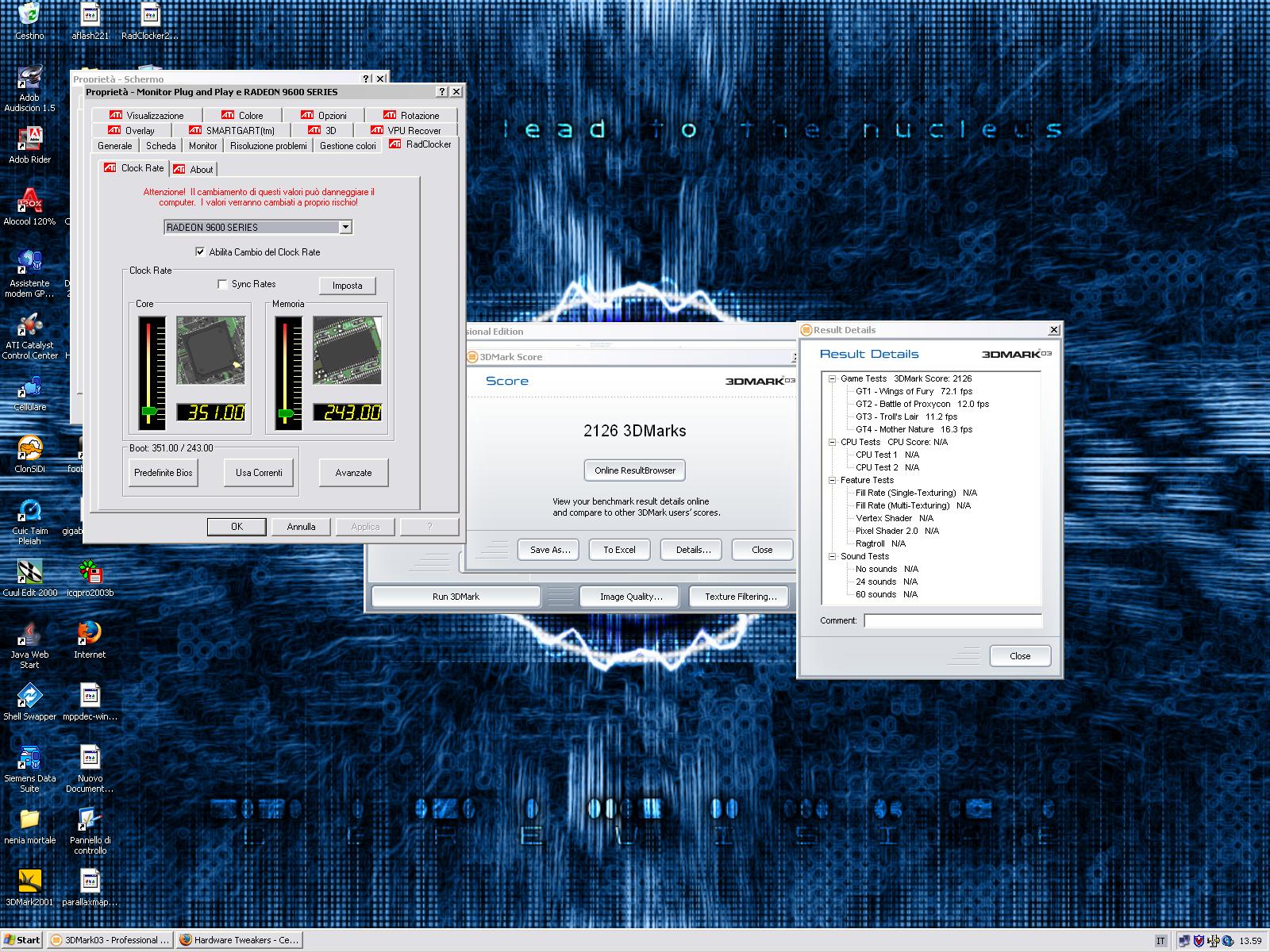Switch to the SMARTGART(tm) tab

pos(231,130)
